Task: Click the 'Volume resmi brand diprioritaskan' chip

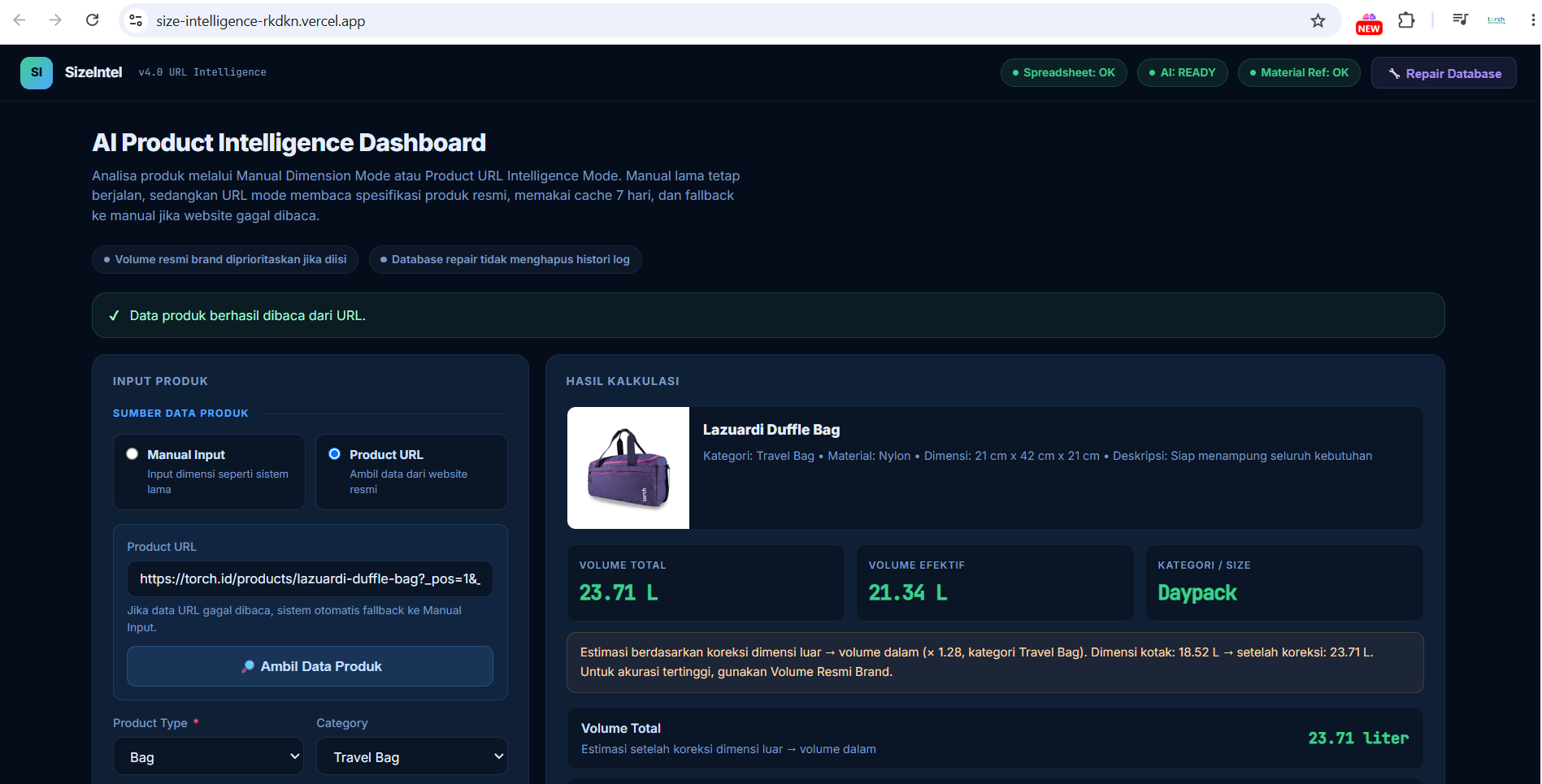Action: [x=225, y=259]
